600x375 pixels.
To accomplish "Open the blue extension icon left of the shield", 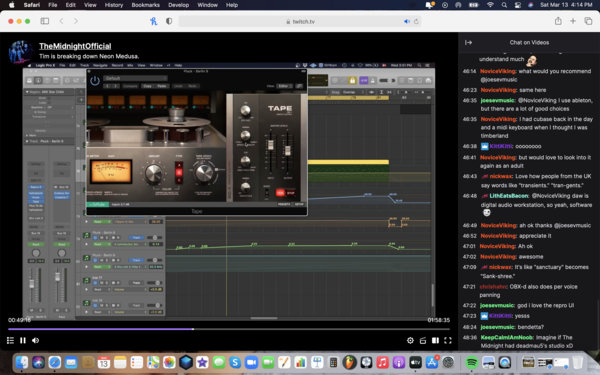I will point(153,21).
